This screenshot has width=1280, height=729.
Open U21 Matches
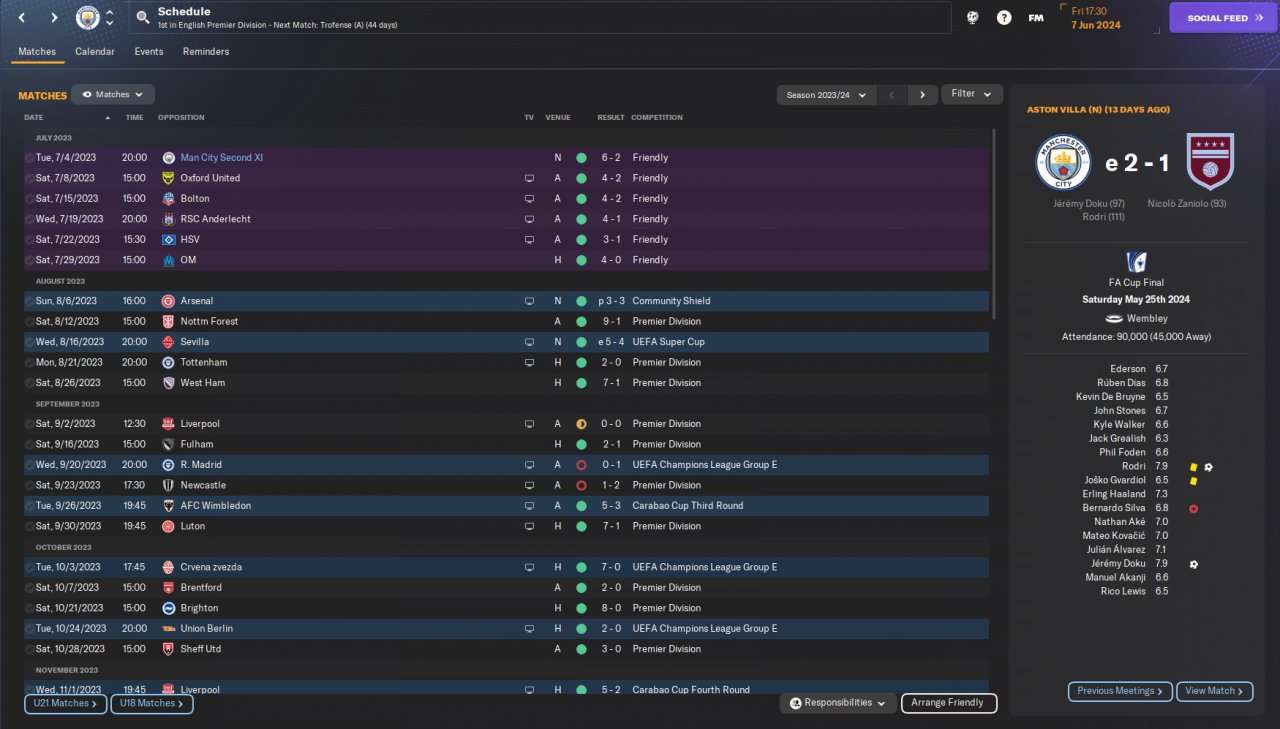[x=65, y=704]
